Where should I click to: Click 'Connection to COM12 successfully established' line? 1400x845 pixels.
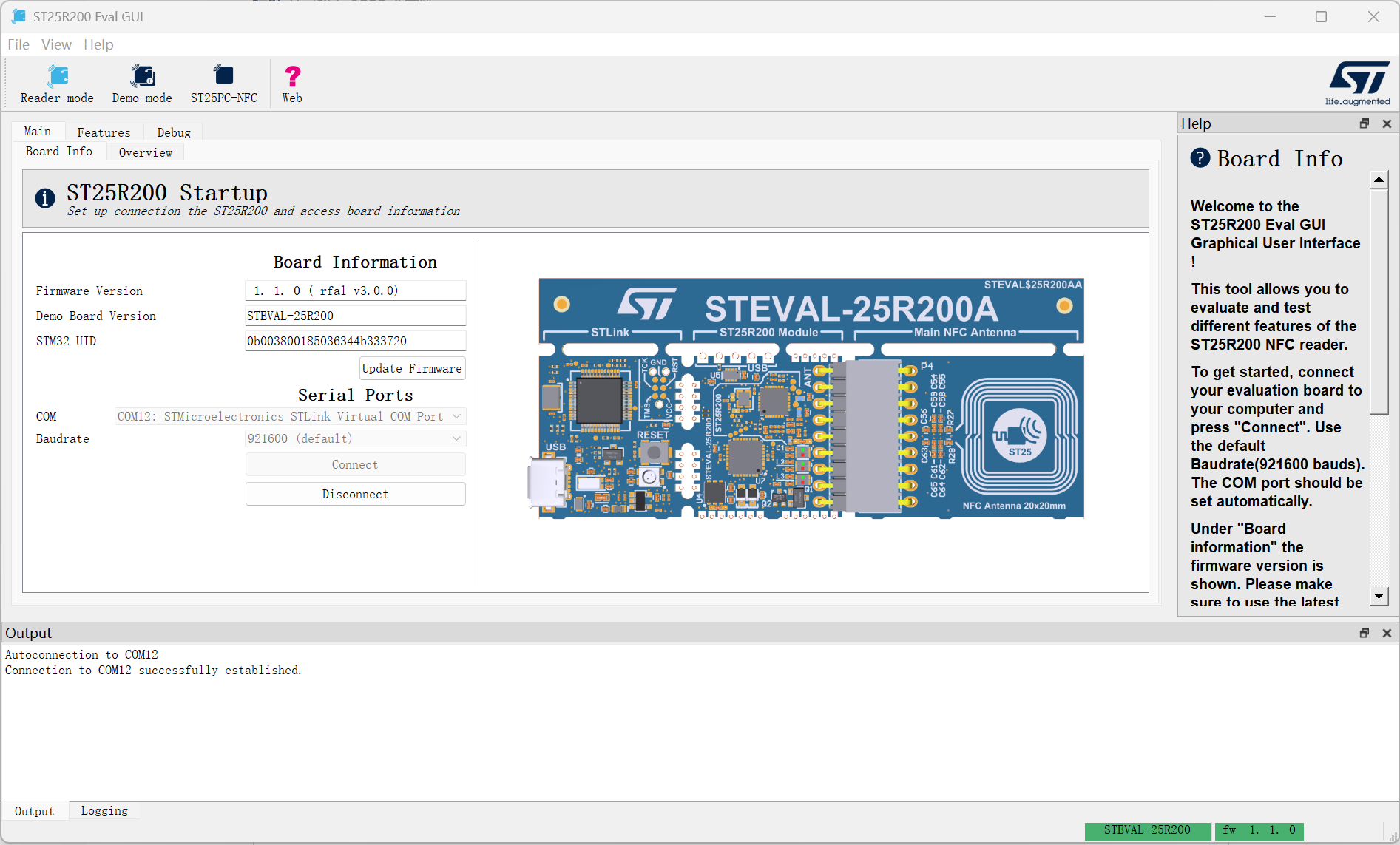tap(153, 670)
